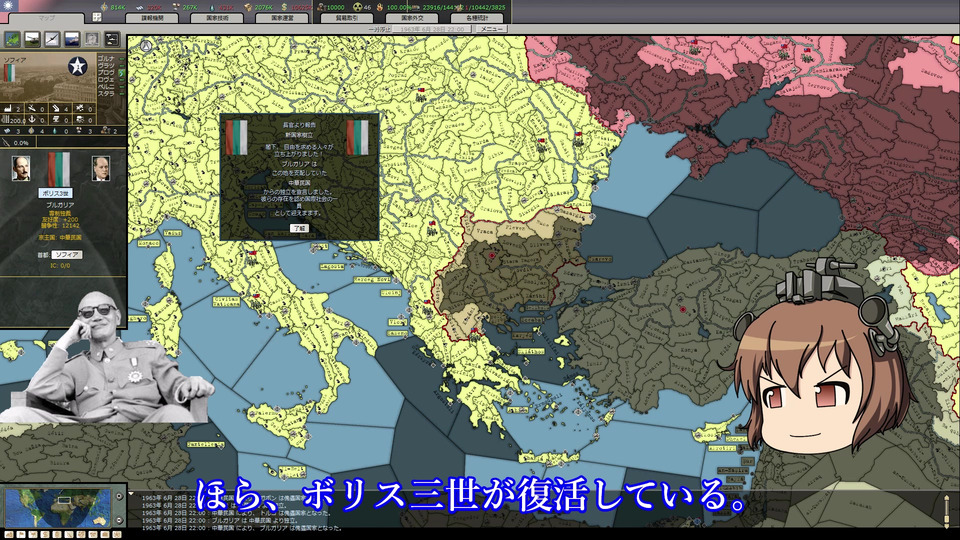Select the last map mode icon under the minimap
Screen dimensions: 960x540
point(117,534)
